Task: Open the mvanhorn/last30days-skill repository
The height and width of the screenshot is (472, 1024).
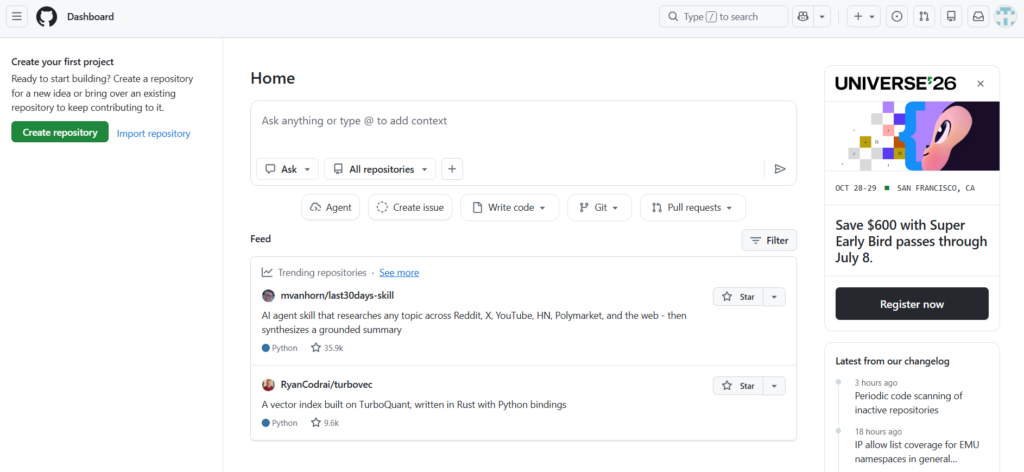Action: click(x=337, y=296)
